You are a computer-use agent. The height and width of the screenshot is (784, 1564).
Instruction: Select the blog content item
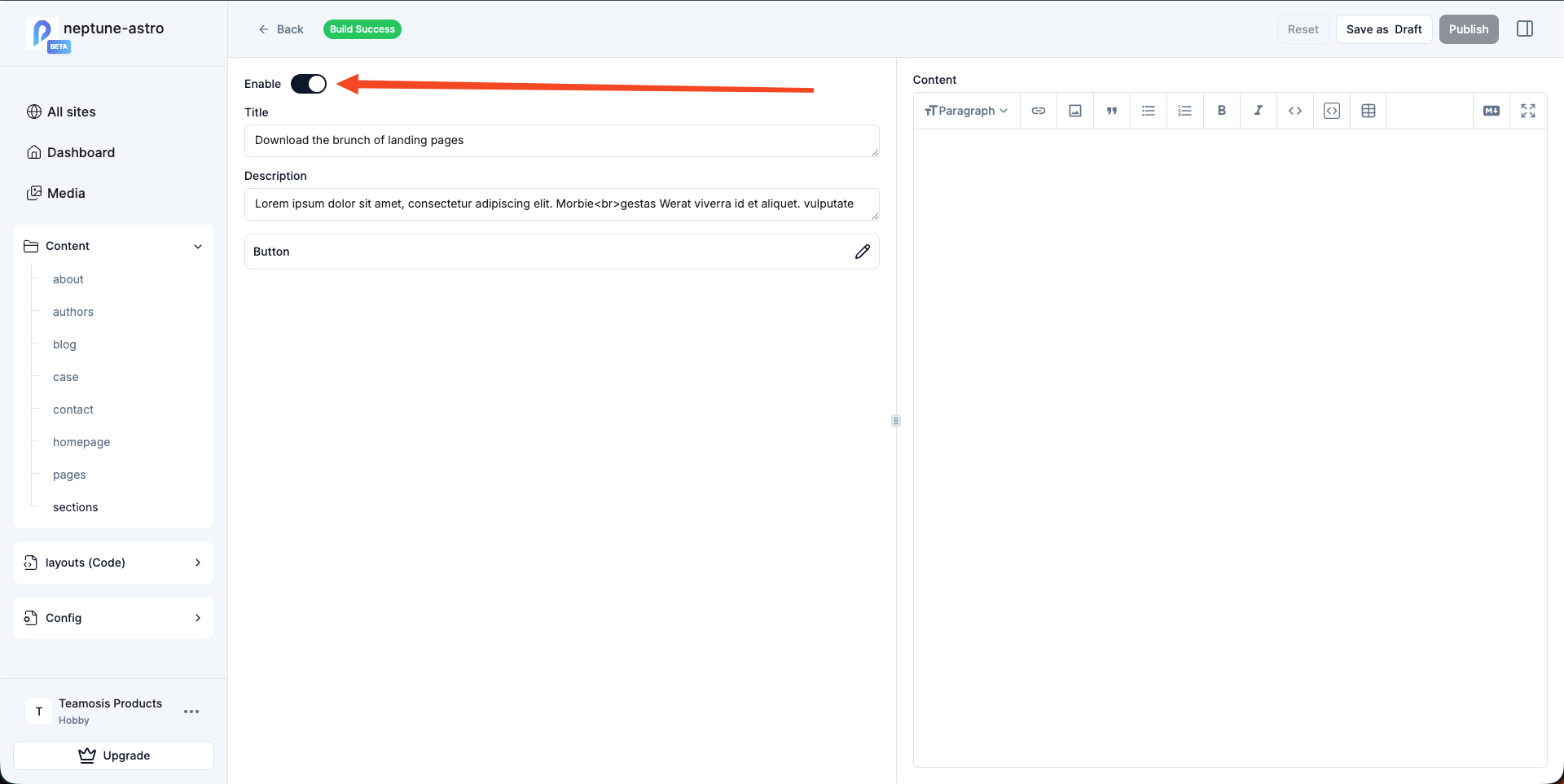[64, 344]
